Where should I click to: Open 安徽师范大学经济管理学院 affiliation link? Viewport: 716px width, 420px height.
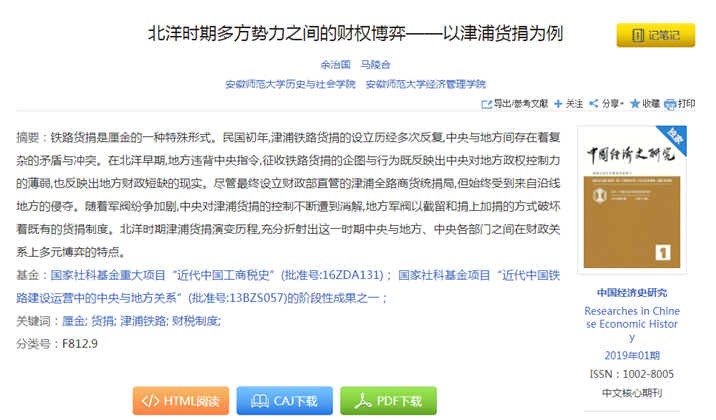(x=426, y=84)
